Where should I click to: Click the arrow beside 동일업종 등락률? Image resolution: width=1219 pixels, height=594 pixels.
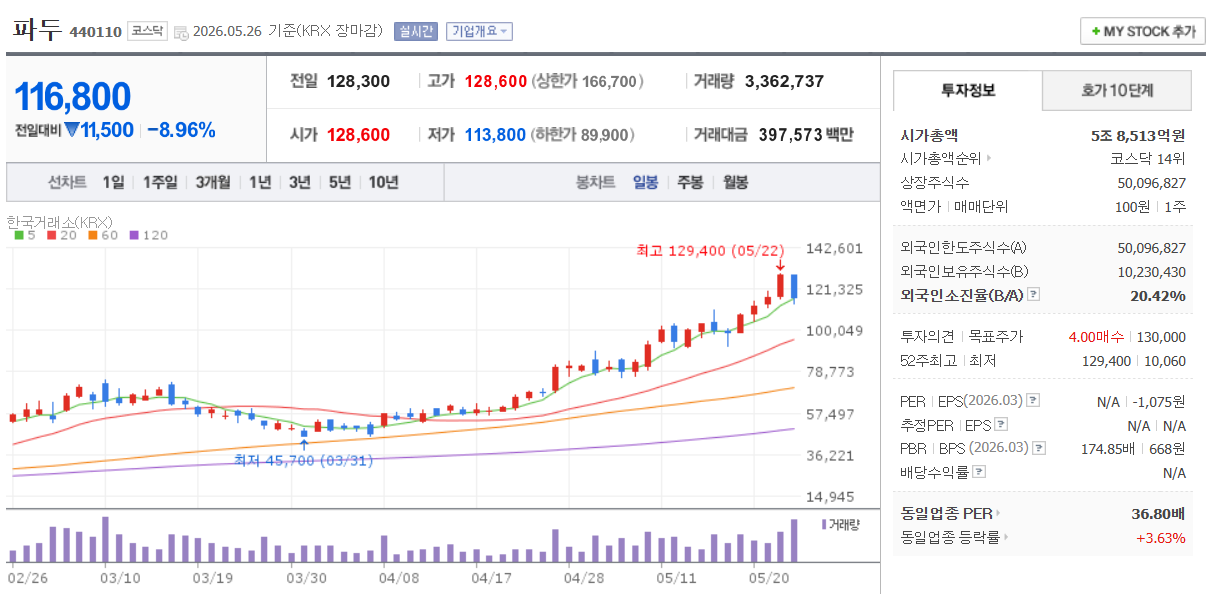coord(1006,538)
